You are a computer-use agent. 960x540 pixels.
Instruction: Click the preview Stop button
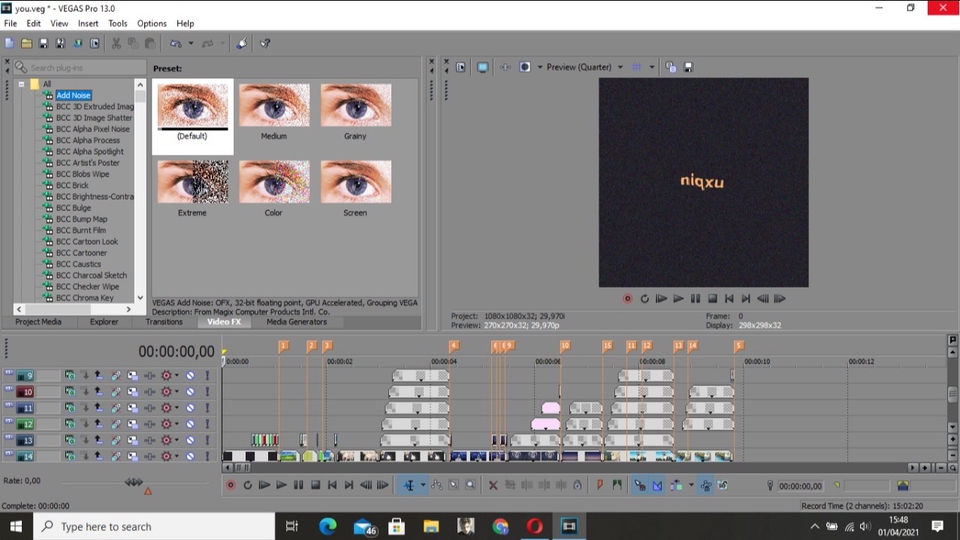point(712,299)
